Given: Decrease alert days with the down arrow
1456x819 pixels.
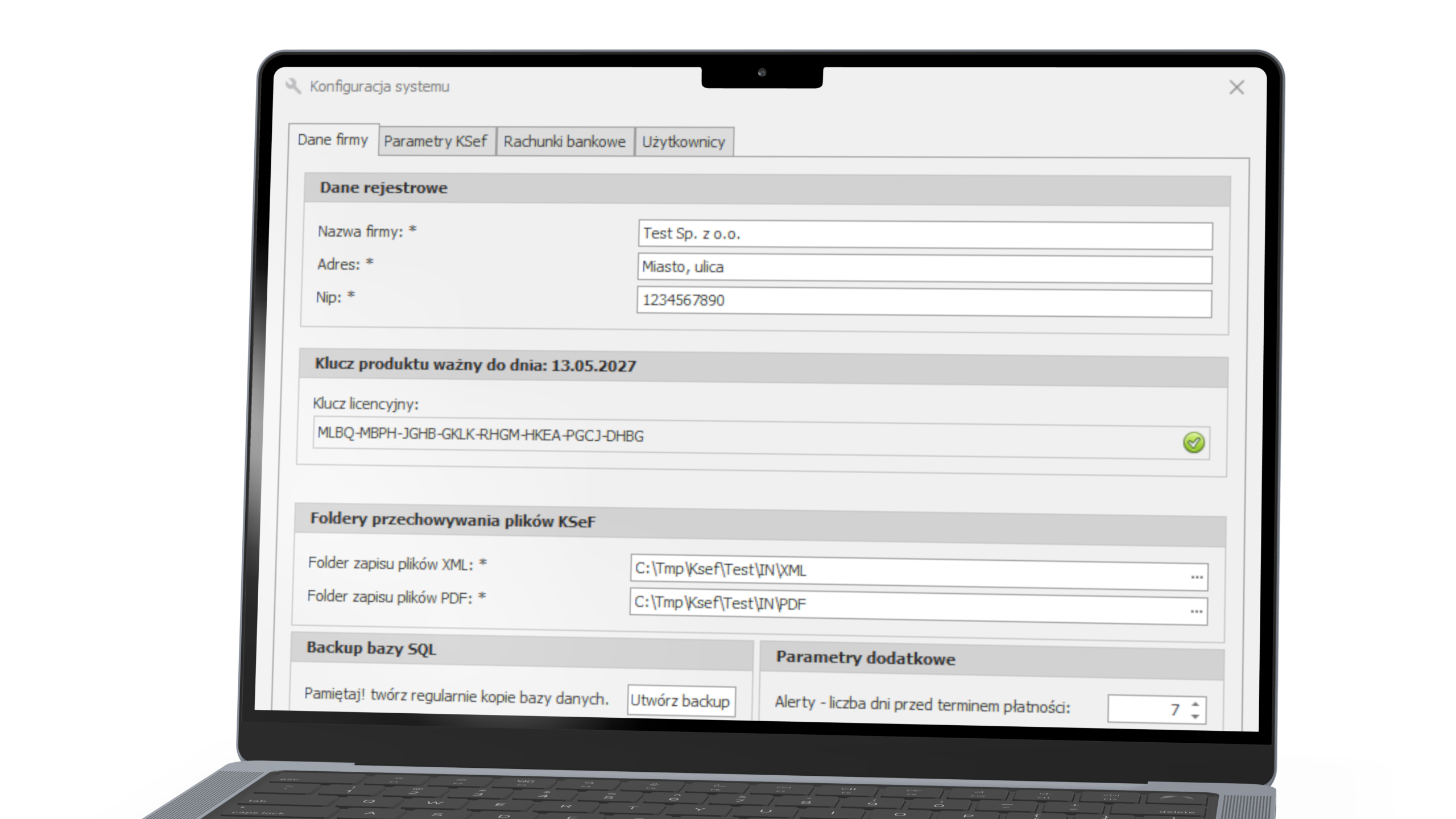Looking at the screenshot, I should (1195, 716).
